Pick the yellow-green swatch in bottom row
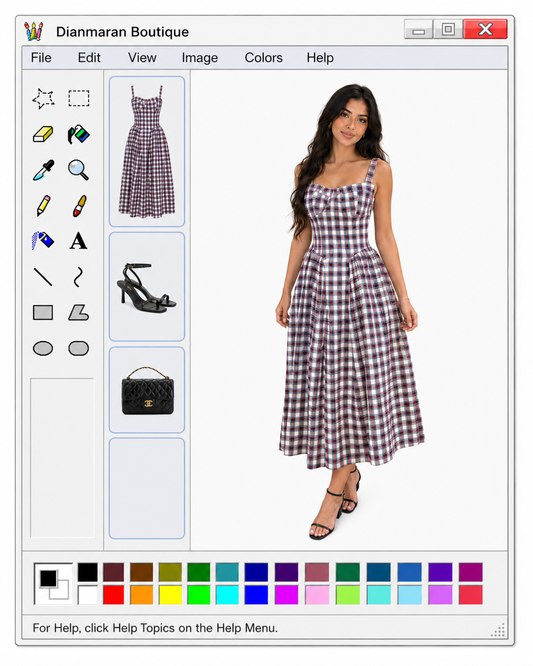This screenshot has width=533, height=666. pyautogui.click(x=348, y=595)
